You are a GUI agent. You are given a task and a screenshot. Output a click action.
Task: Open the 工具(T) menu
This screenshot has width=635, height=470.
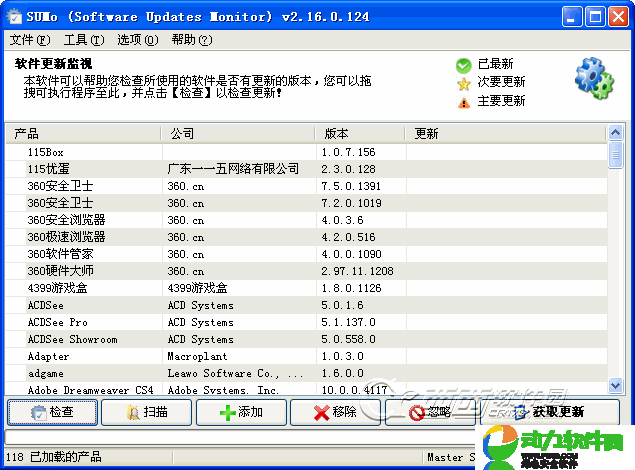pyautogui.click(x=83, y=40)
